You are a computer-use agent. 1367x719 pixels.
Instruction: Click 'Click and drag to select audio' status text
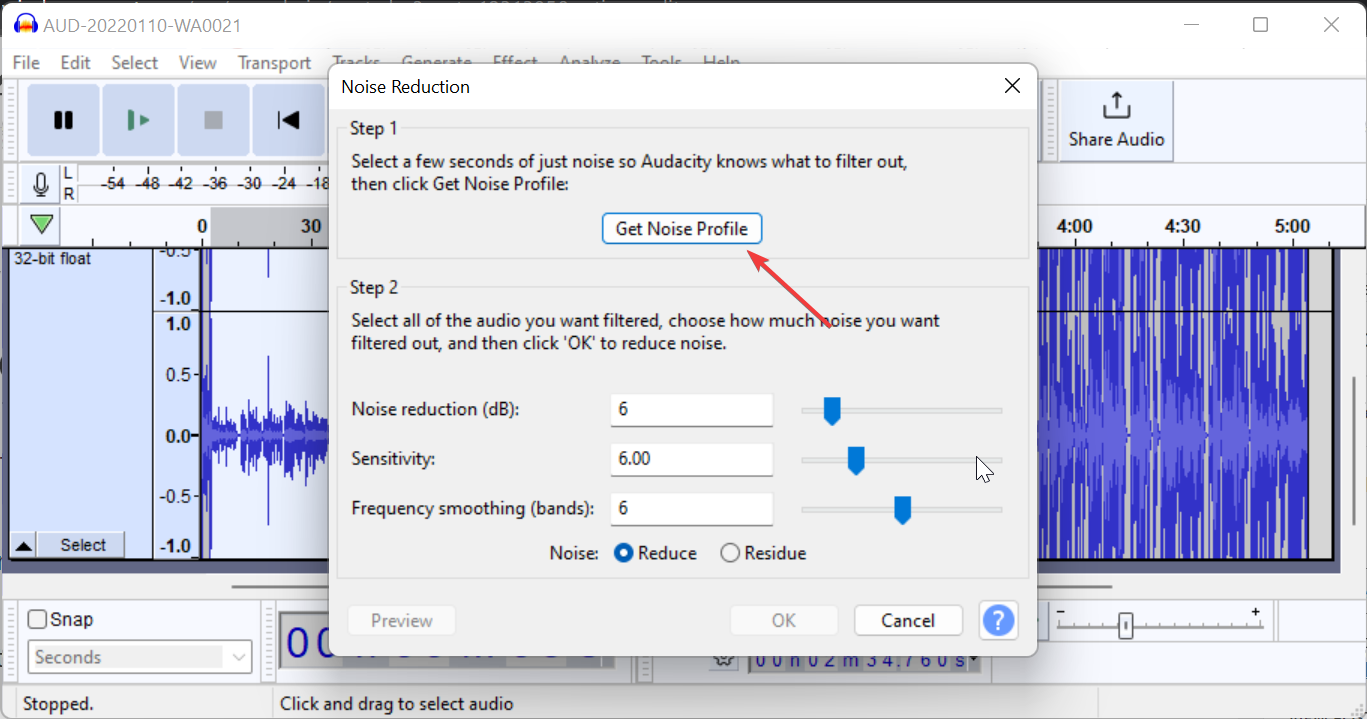pos(397,704)
